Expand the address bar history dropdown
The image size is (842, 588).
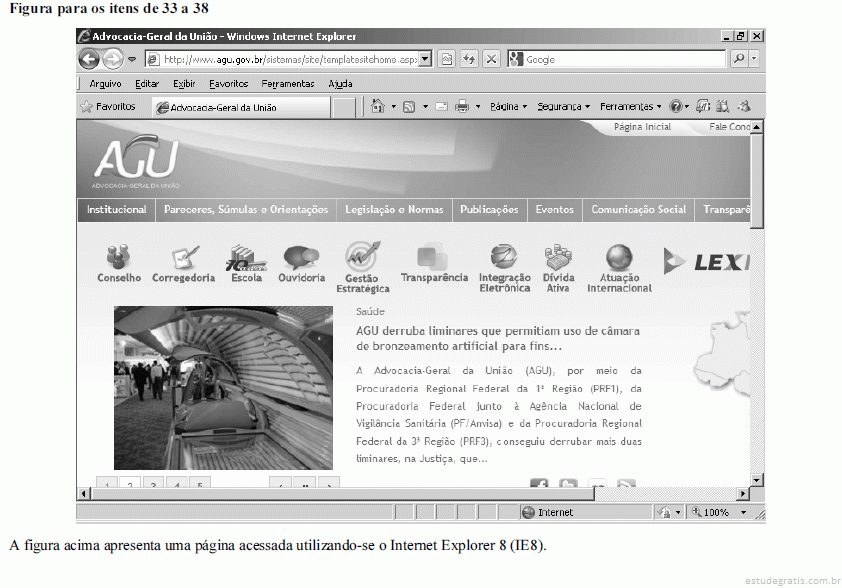coord(425,59)
